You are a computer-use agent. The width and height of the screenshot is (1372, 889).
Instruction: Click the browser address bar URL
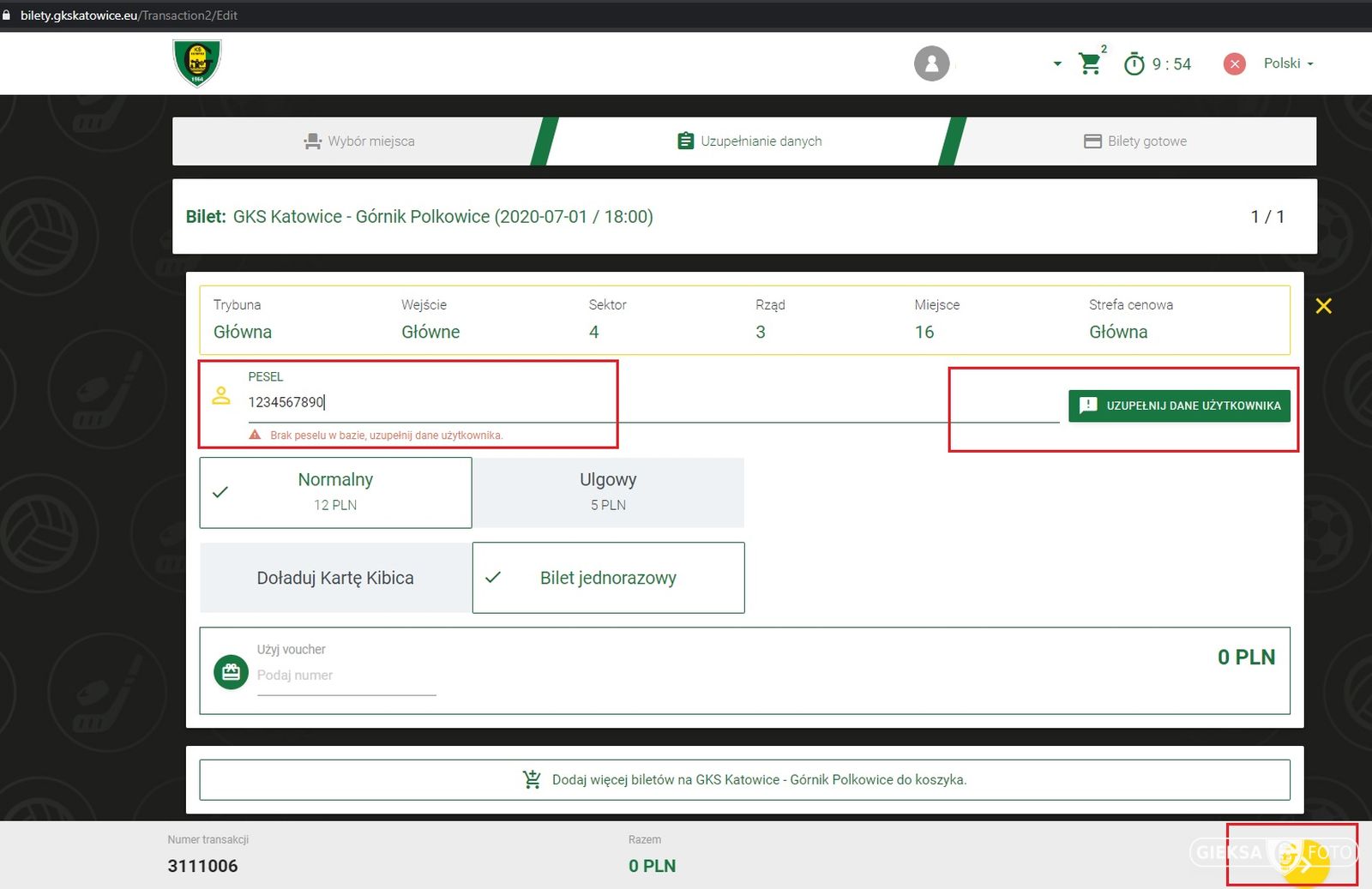[129, 15]
